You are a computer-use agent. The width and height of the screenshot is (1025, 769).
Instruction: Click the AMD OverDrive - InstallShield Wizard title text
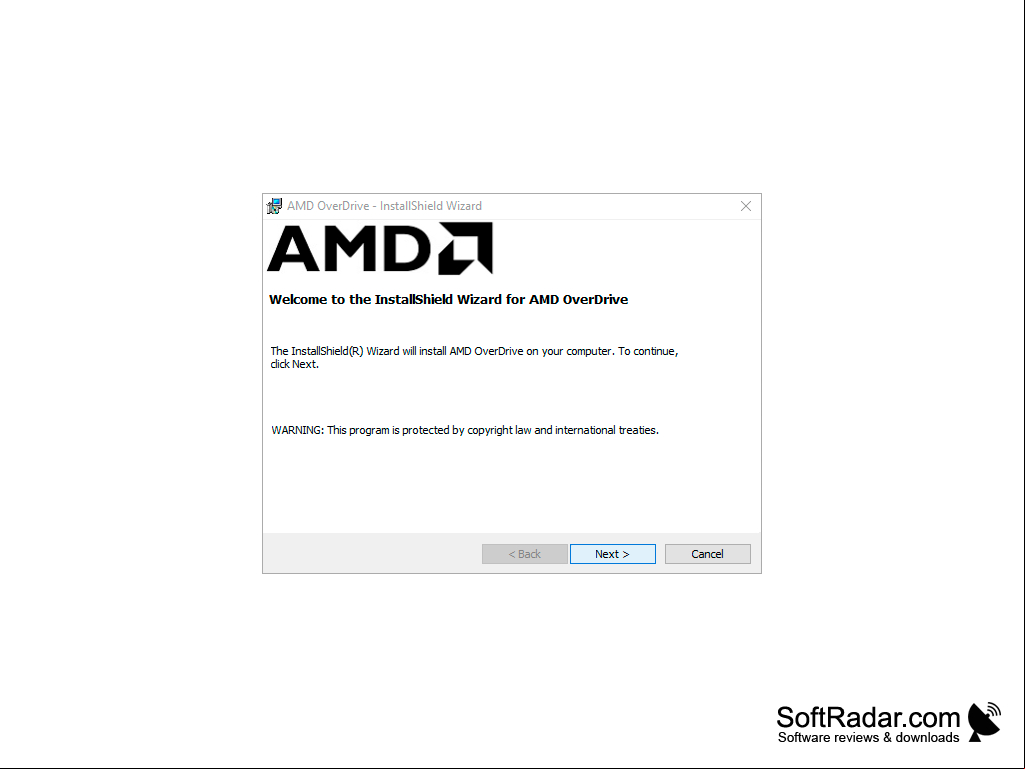click(384, 206)
